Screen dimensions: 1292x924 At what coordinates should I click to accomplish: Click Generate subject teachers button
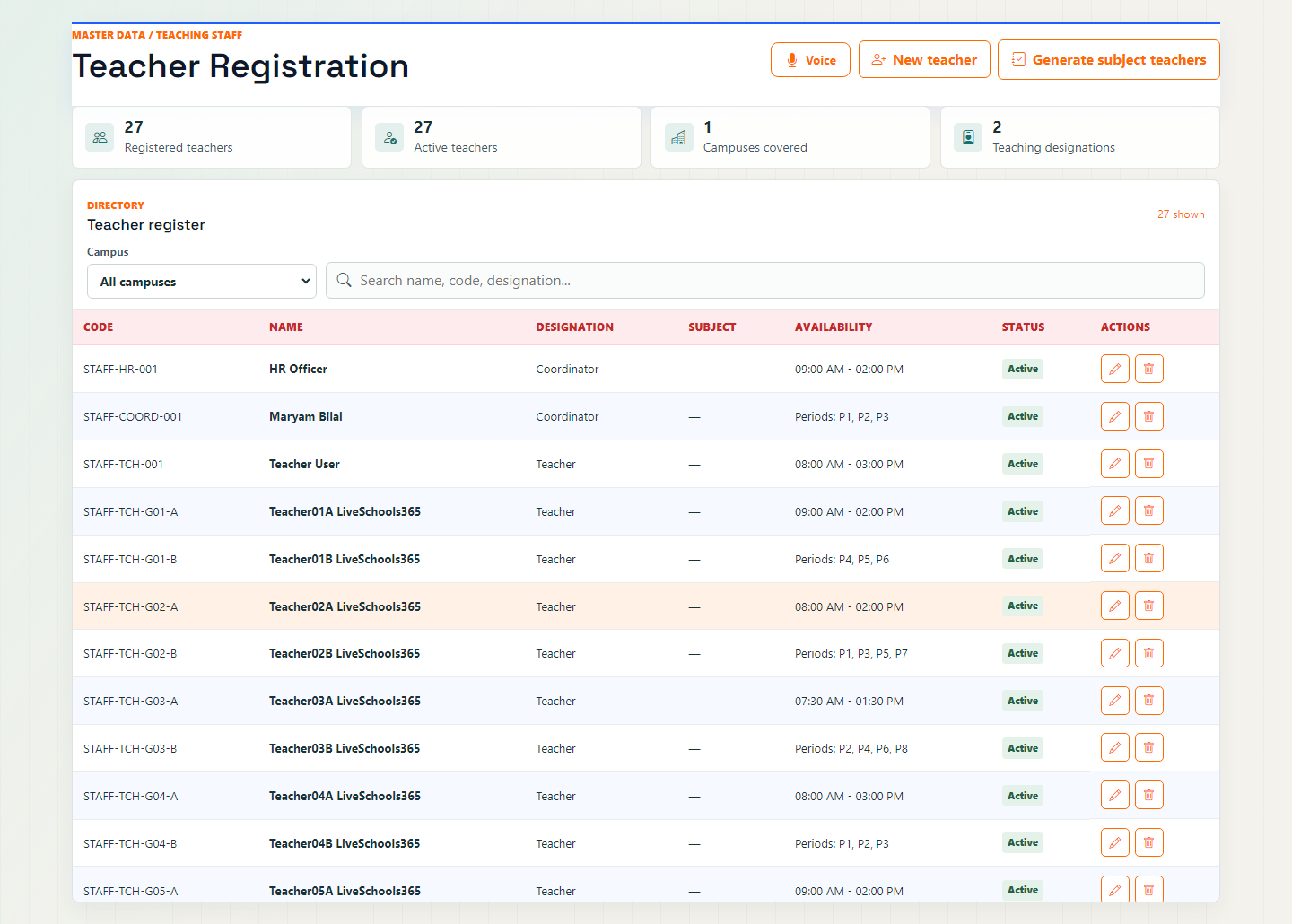[x=1109, y=59]
